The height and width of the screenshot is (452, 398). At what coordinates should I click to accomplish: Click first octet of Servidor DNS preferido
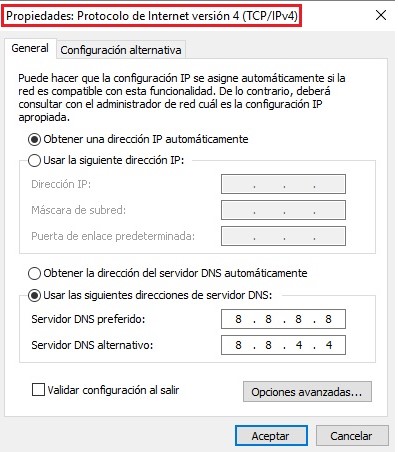coord(238,319)
